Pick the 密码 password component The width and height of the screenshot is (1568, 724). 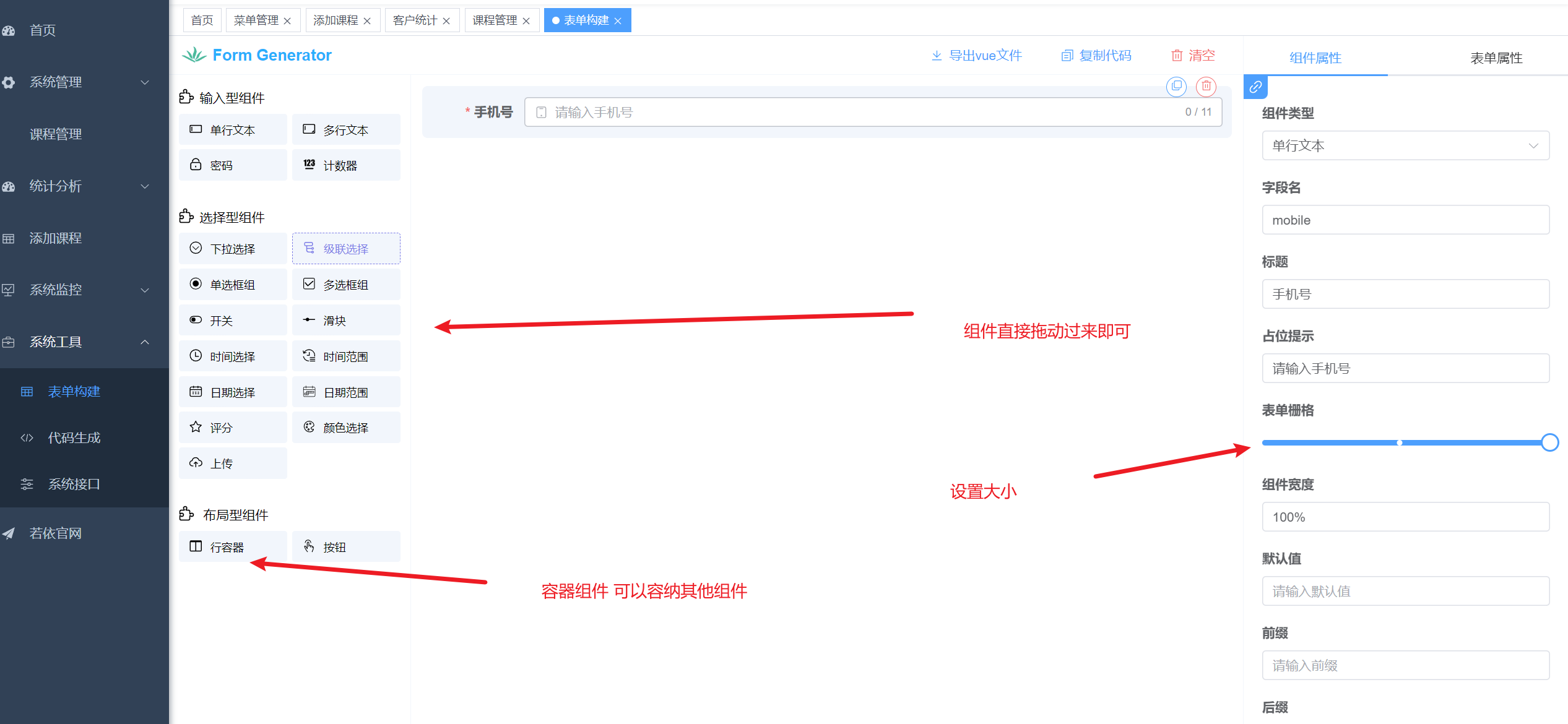tap(233, 165)
